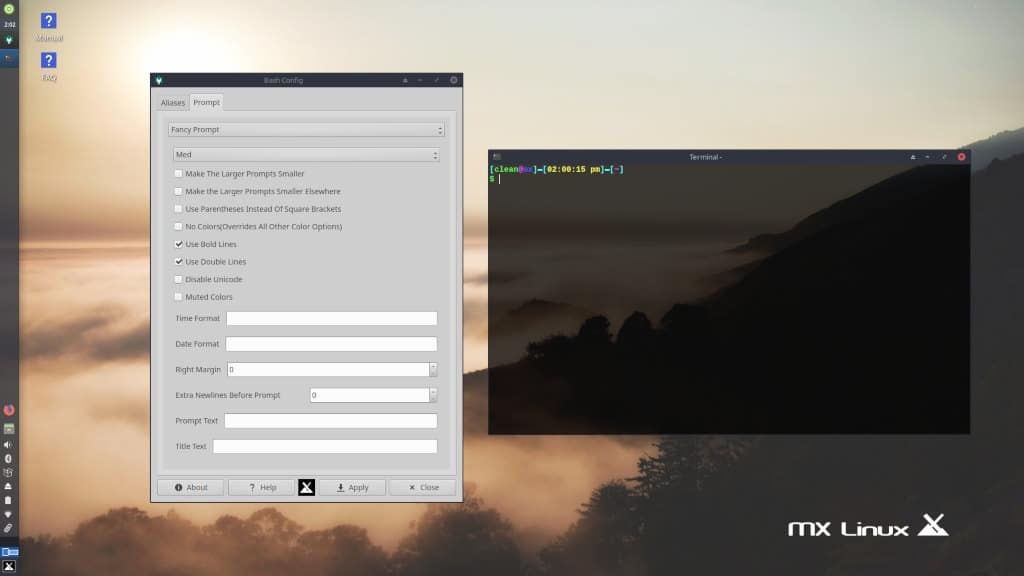Close the Terminal window with the red button
Screen dimensions: 1024x576
click(x=961, y=157)
